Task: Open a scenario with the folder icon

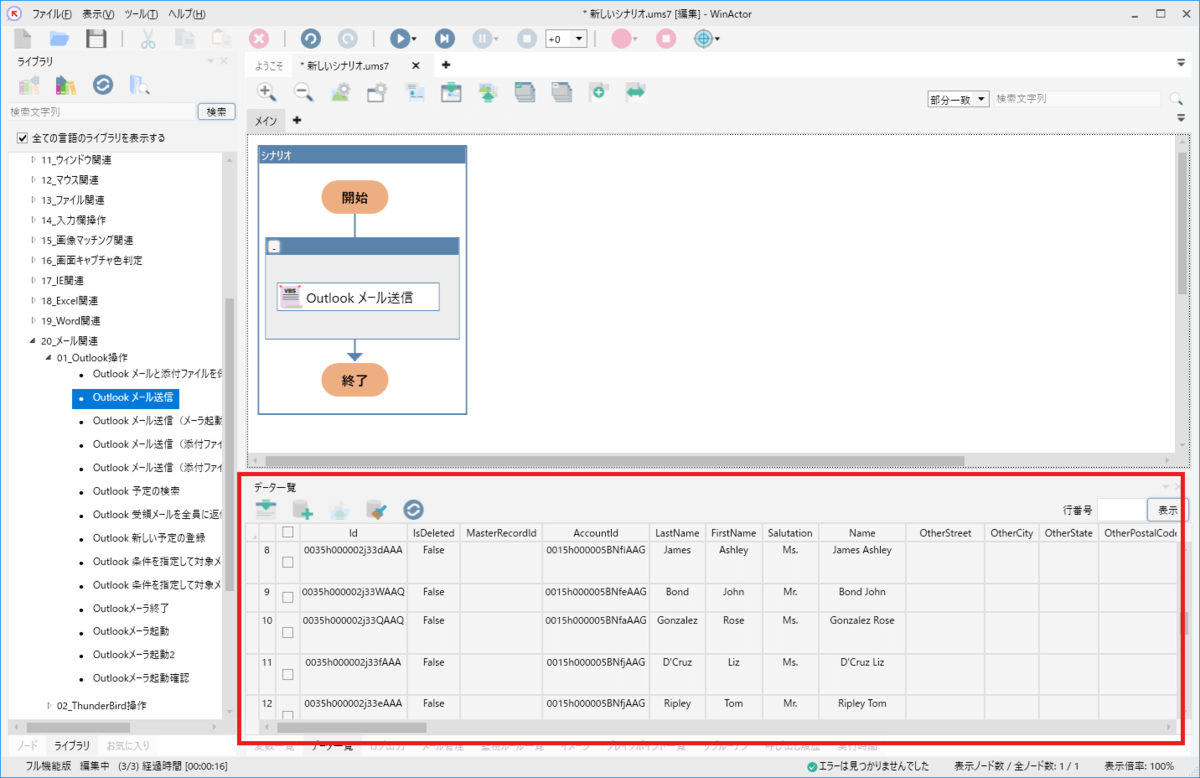Action: pyautogui.click(x=59, y=38)
